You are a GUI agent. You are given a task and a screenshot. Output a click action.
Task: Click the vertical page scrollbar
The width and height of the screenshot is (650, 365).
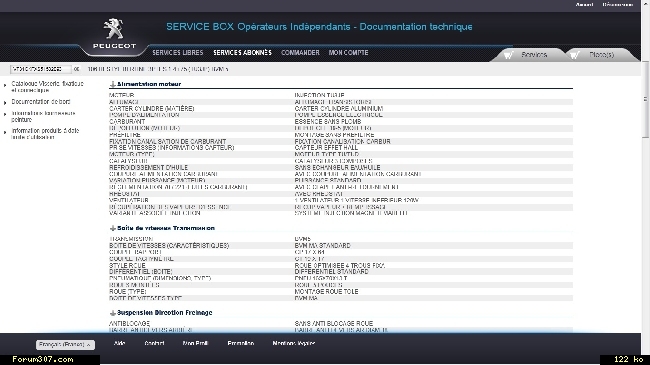coord(645,100)
